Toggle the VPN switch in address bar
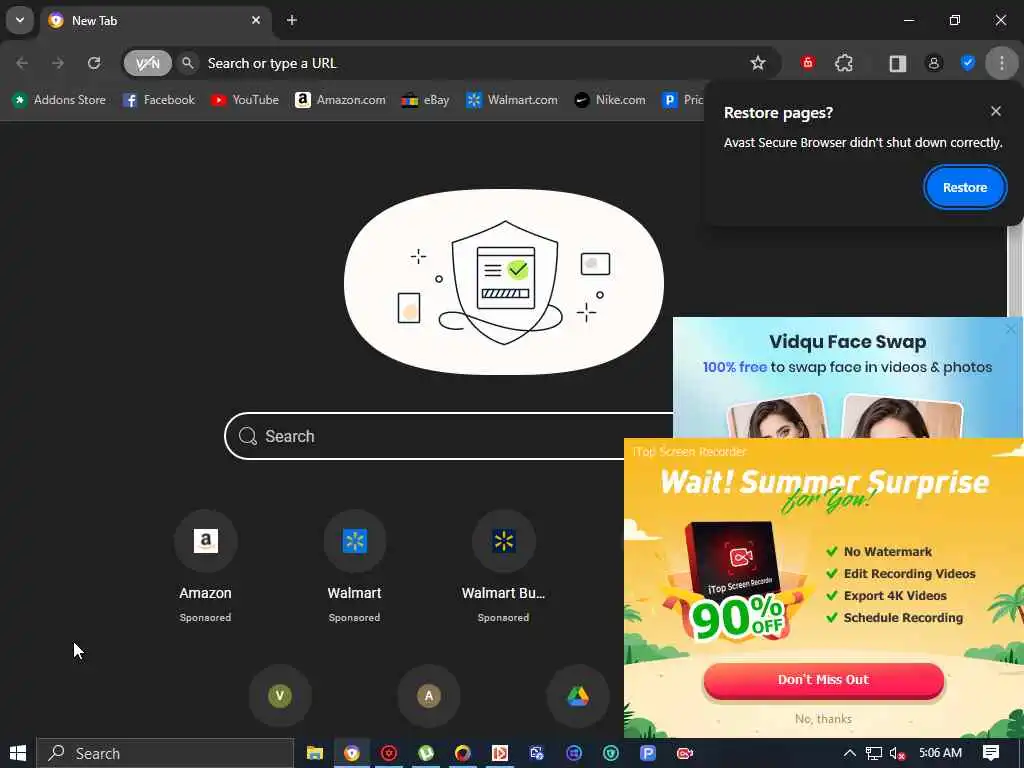The image size is (1024, 768). click(148, 63)
